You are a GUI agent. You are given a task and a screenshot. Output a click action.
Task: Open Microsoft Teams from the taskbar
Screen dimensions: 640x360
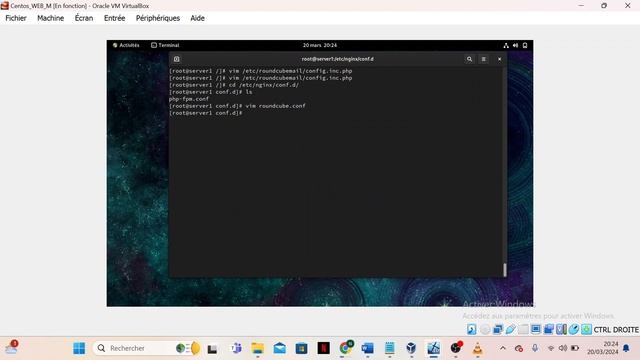coord(236,348)
